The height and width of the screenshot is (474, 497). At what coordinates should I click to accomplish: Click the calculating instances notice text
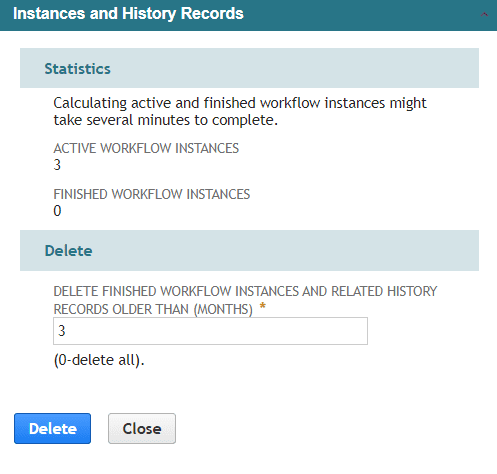pos(240,111)
